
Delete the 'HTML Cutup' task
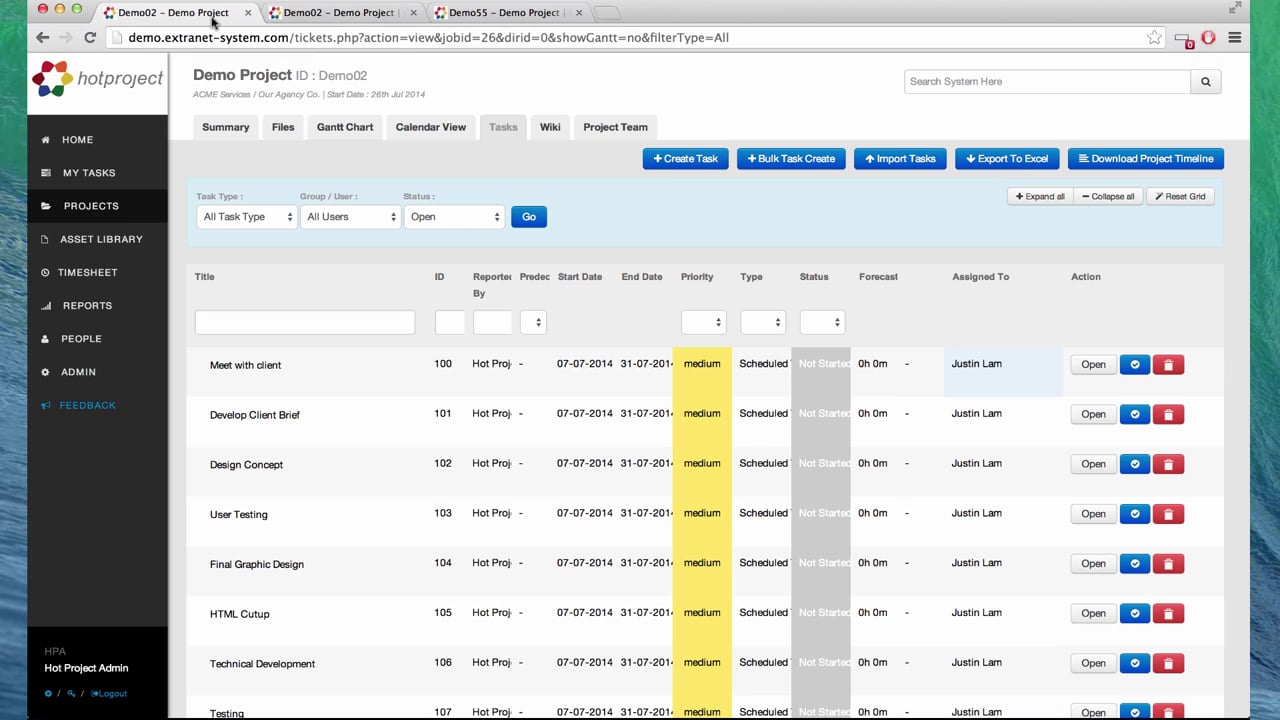[1168, 613]
